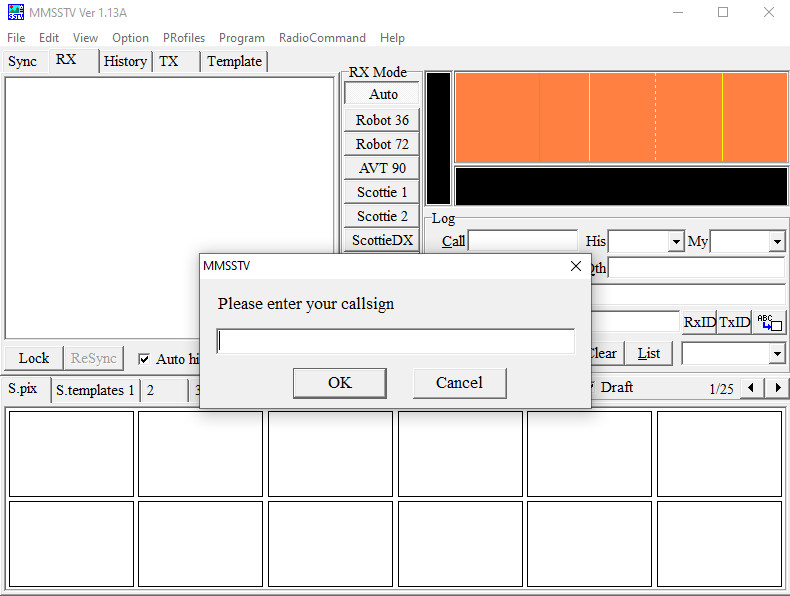Select Auto RX mode
The image size is (790, 596).
[382, 94]
